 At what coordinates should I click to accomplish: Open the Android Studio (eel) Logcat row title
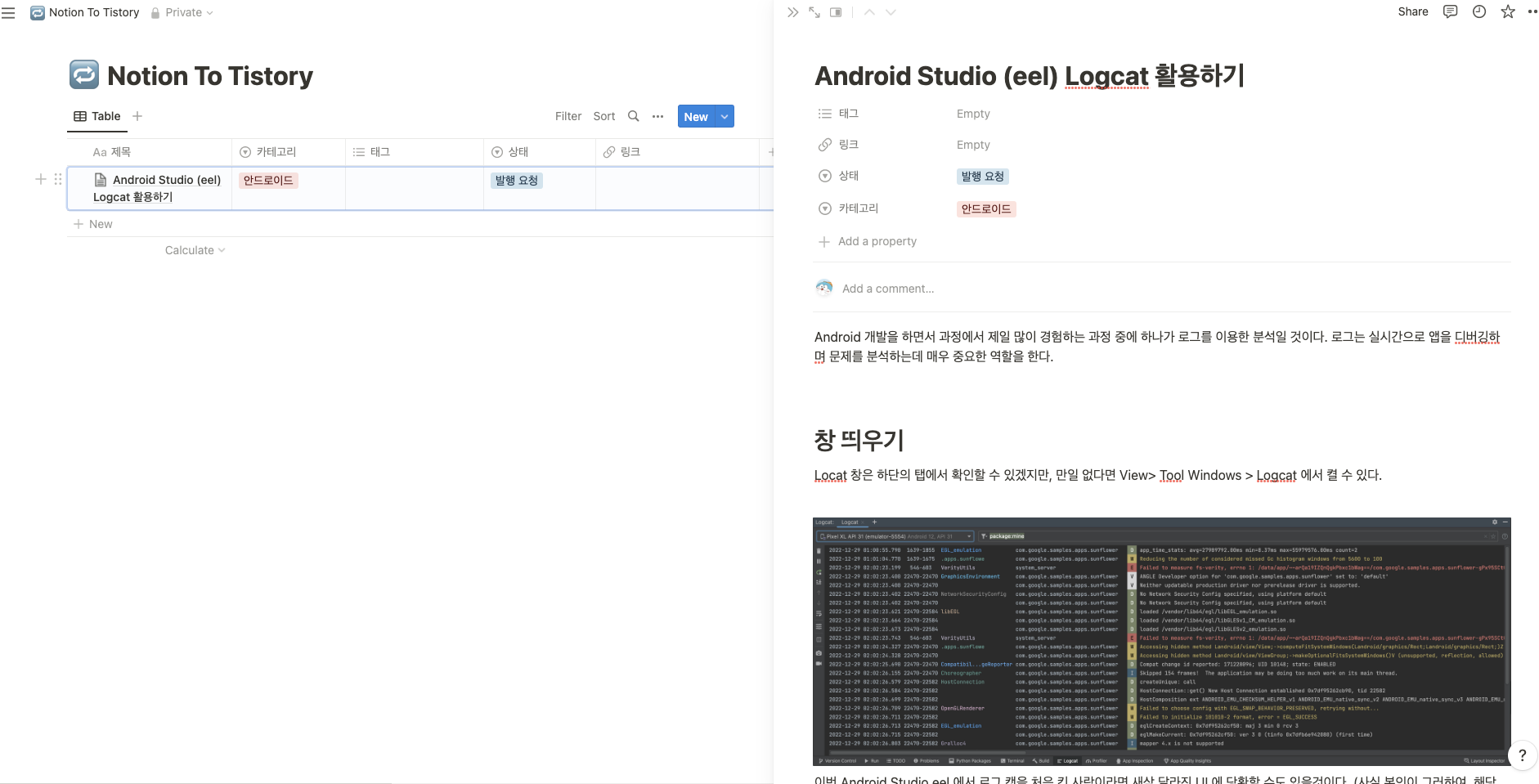(x=157, y=188)
